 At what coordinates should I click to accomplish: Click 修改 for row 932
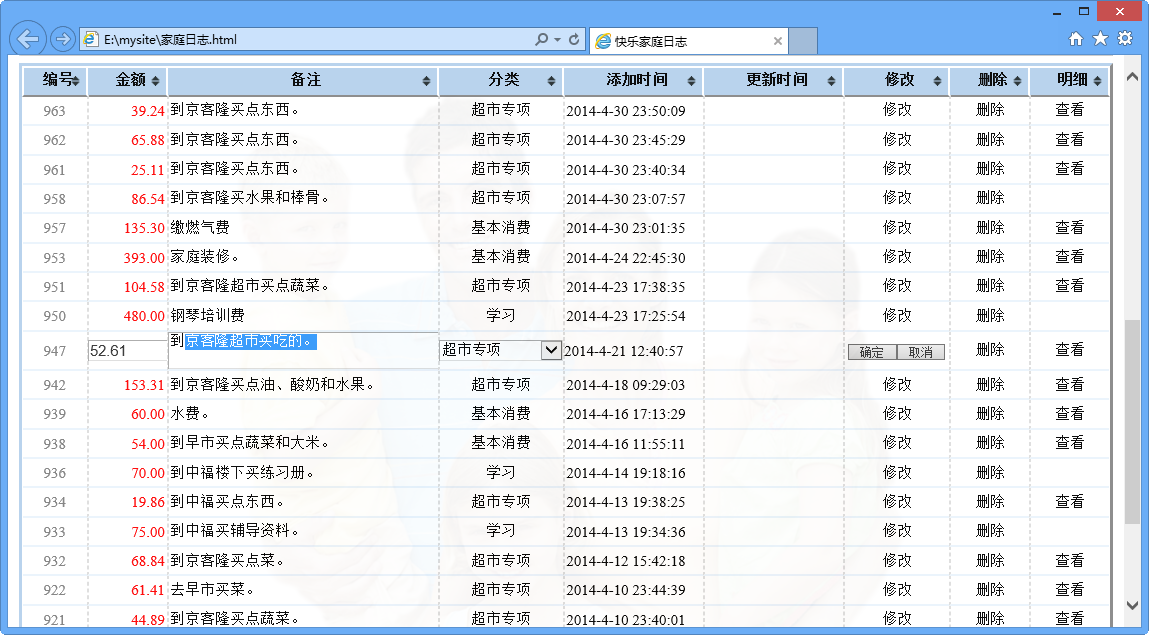pos(897,560)
